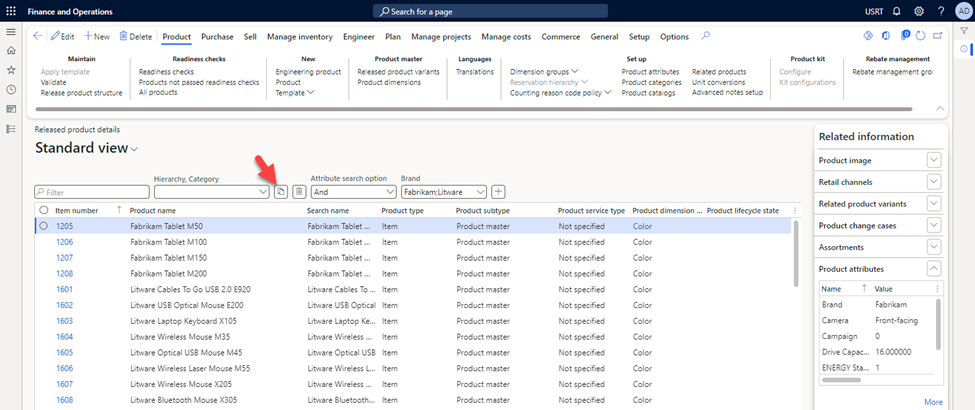Switch to the Commerce tab
The image size is (975, 410).
561,37
